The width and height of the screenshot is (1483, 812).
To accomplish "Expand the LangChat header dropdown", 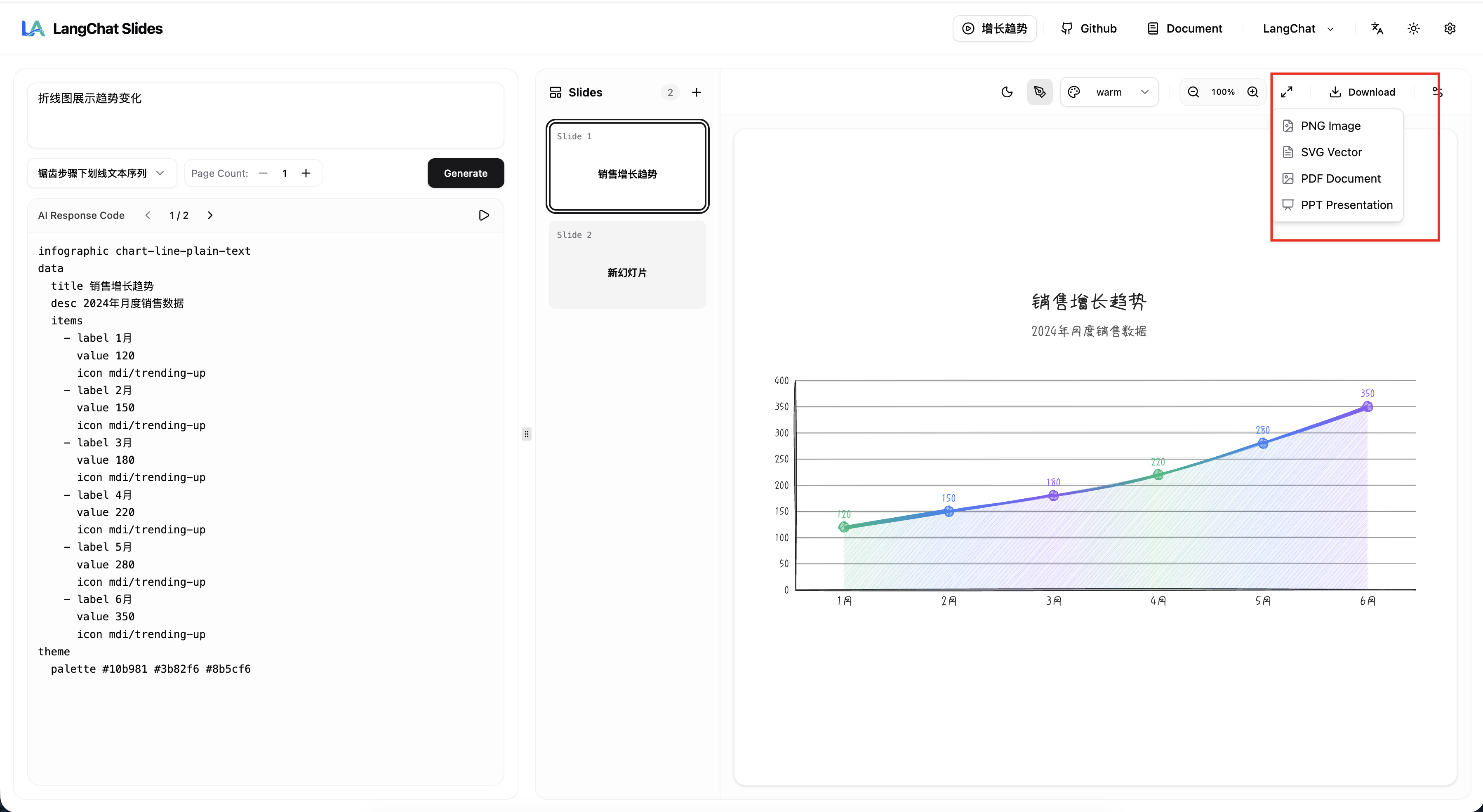I will tap(1298, 29).
